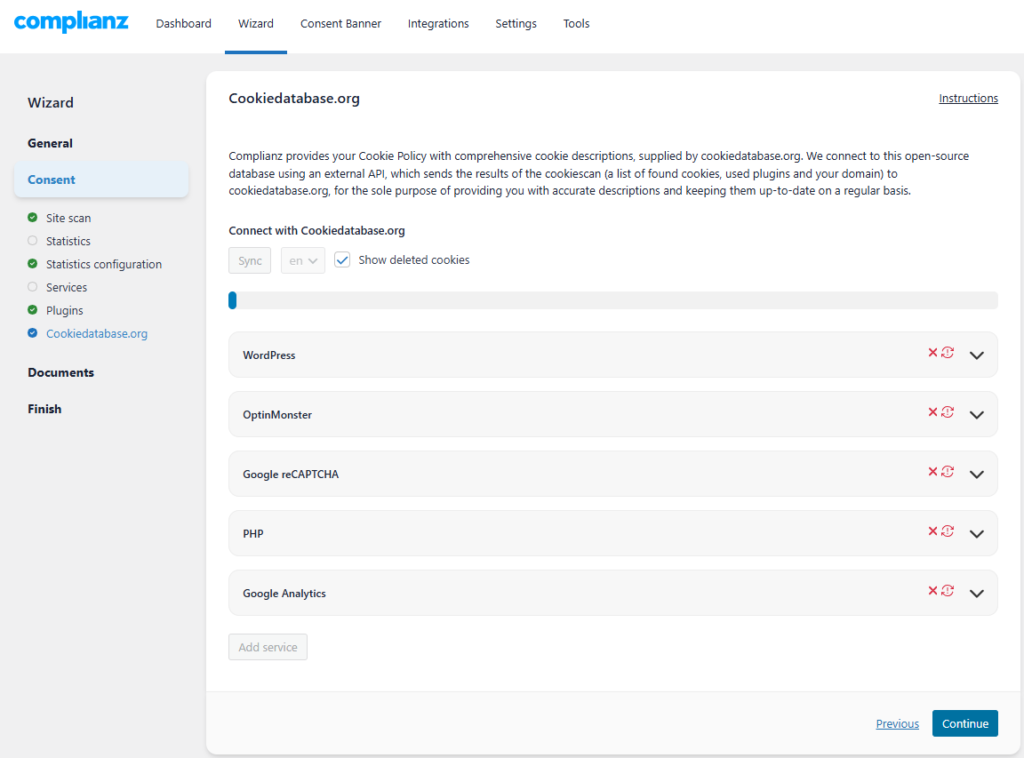Expand the PHP service panel
Screen dimensions: 1024x758
(976, 533)
